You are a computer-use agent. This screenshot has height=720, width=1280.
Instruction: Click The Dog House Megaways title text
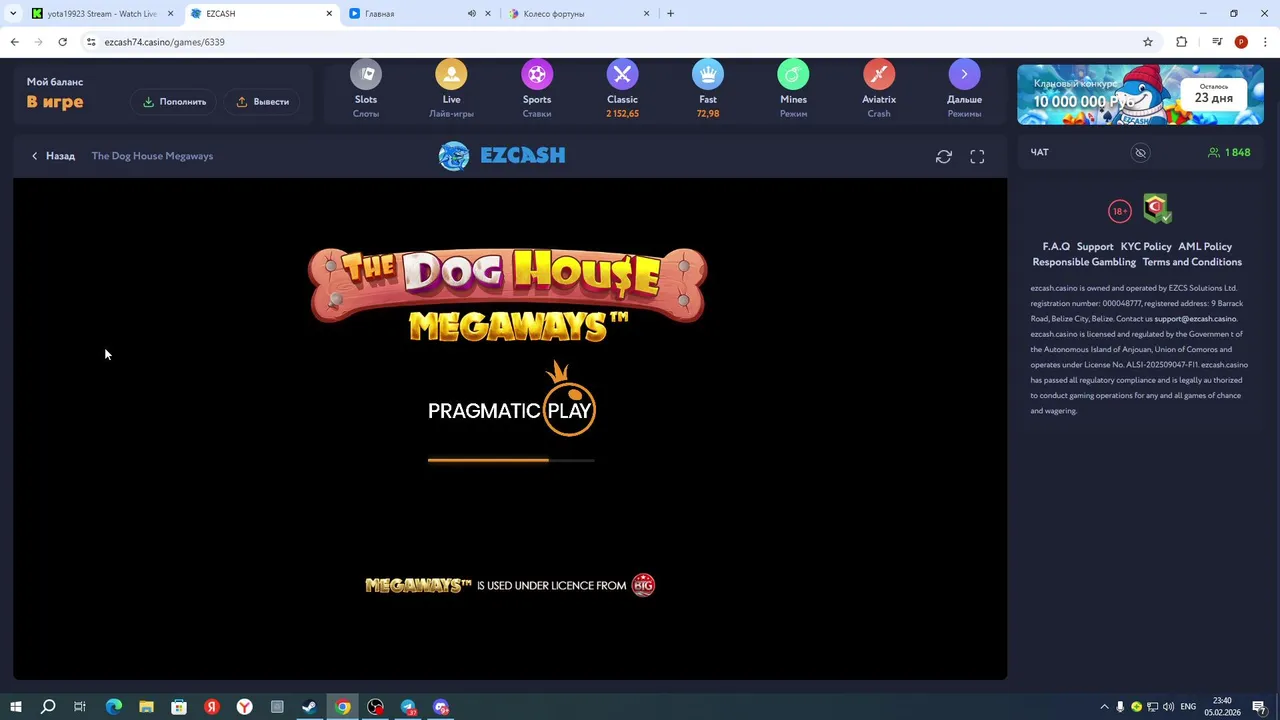click(152, 156)
